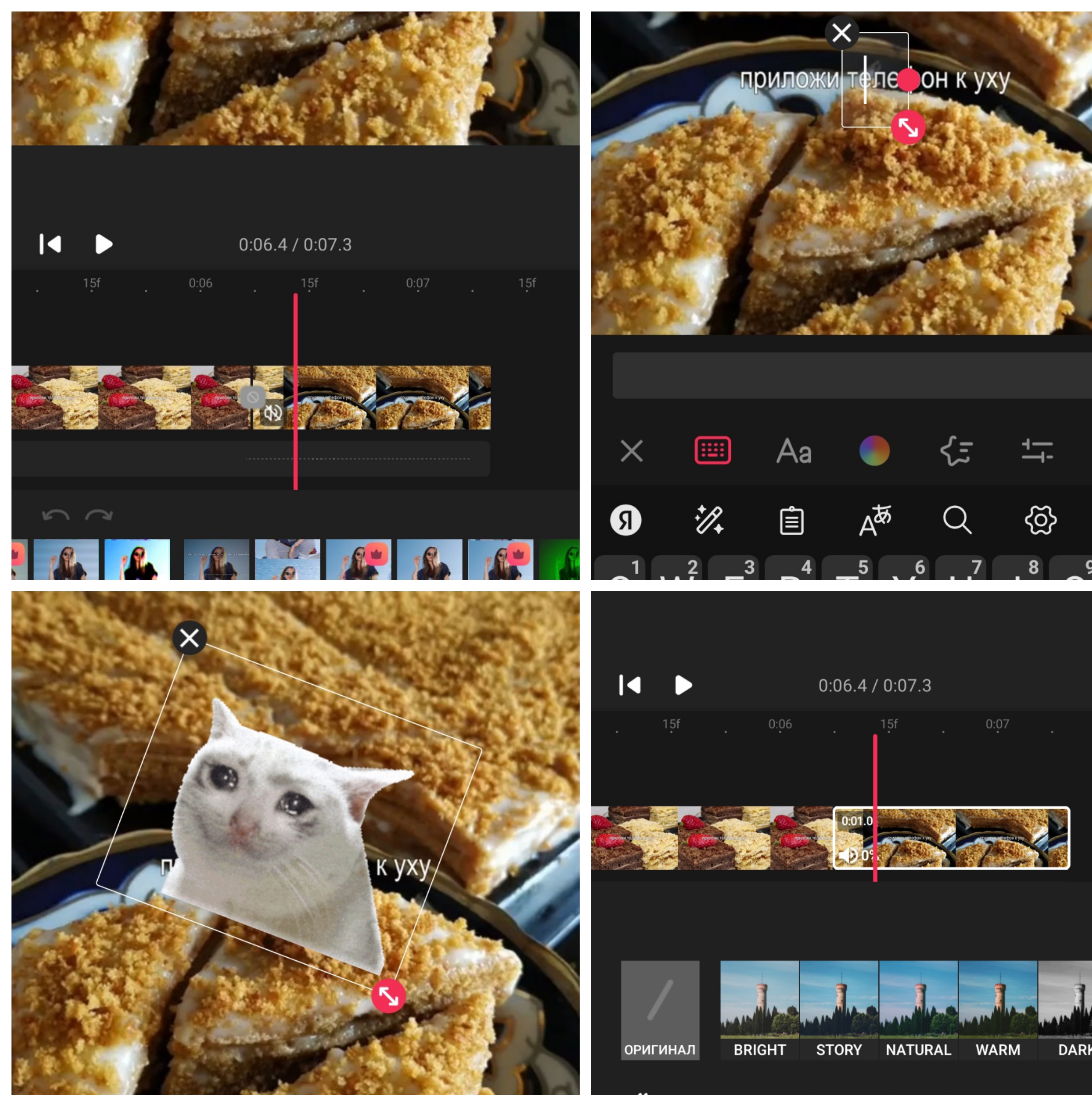Pick the glitch effect thumbnail with cyan background

click(137, 560)
